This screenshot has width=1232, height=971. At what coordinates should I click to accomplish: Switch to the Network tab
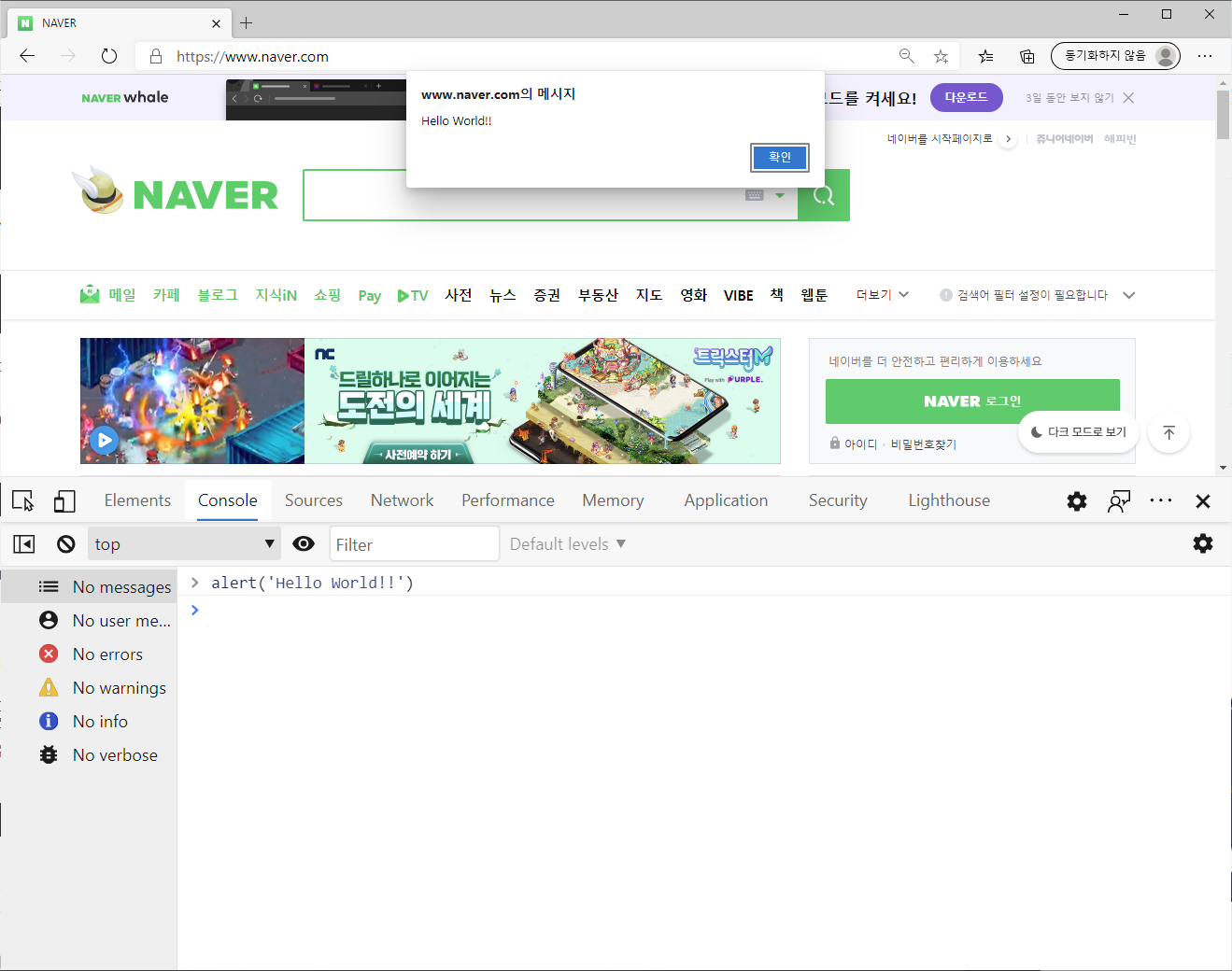click(x=402, y=500)
